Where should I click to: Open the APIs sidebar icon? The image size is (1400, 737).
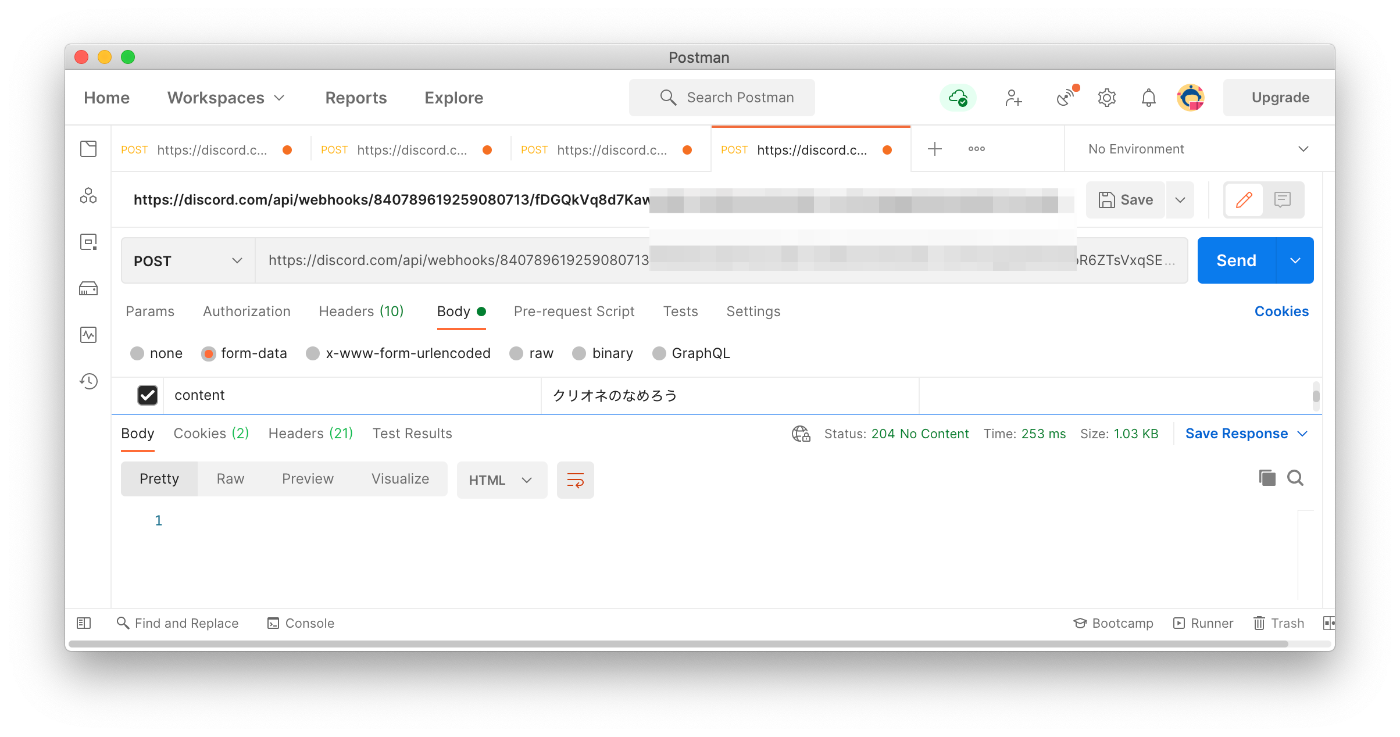(x=88, y=196)
